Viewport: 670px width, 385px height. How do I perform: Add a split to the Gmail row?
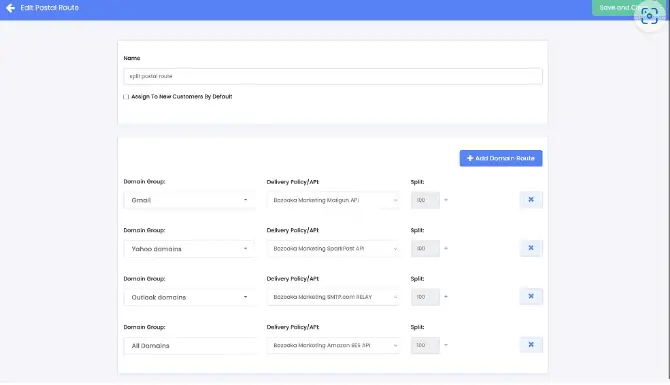pos(446,200)
